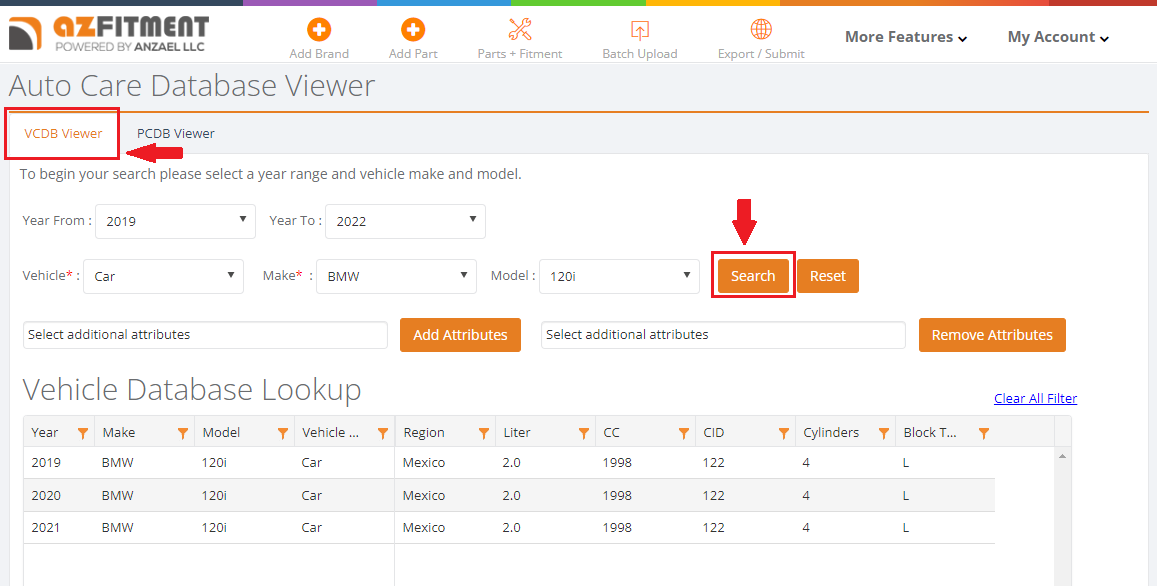Click the Remove Attributes button
This screenshot has height=586, width=1157.
(x=992, y=335)
